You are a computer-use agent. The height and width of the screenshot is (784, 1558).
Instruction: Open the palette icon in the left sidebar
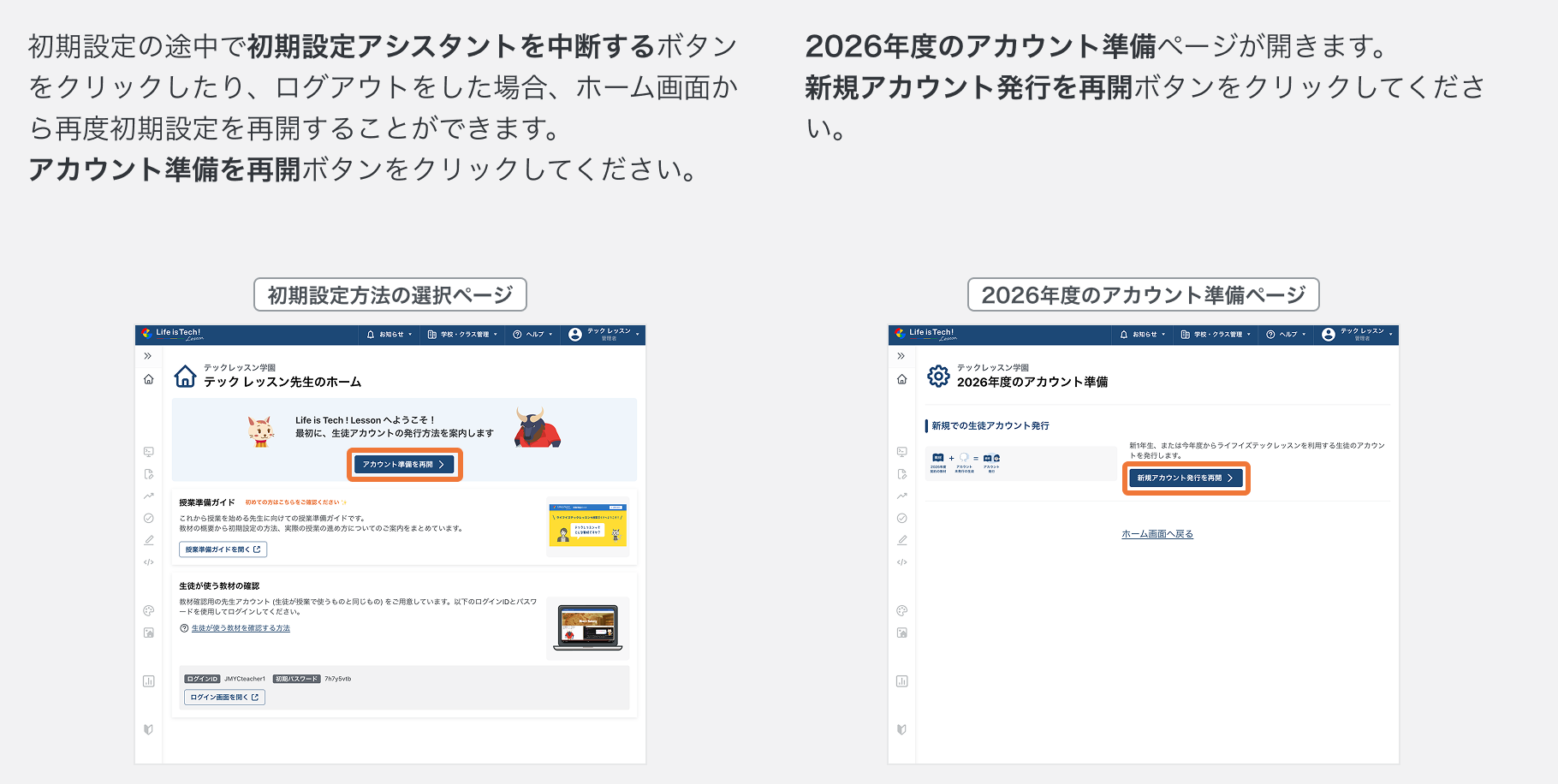(147, 611)
